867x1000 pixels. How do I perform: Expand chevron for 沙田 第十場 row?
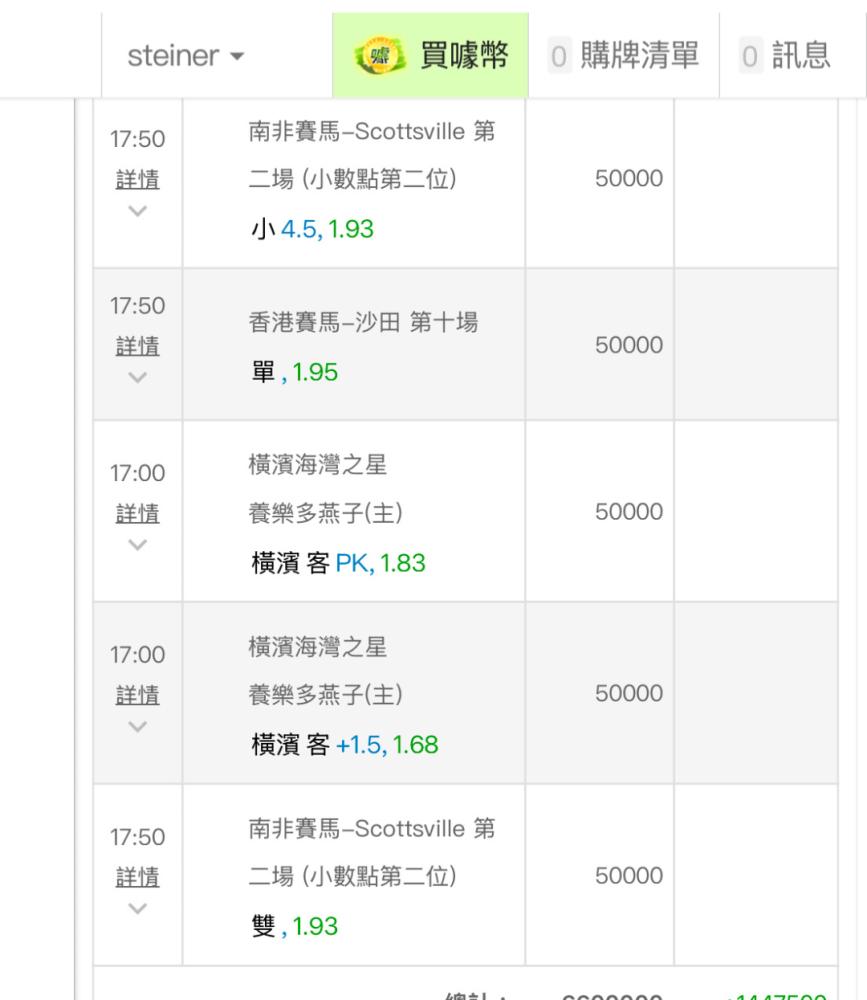coord(138,377)
